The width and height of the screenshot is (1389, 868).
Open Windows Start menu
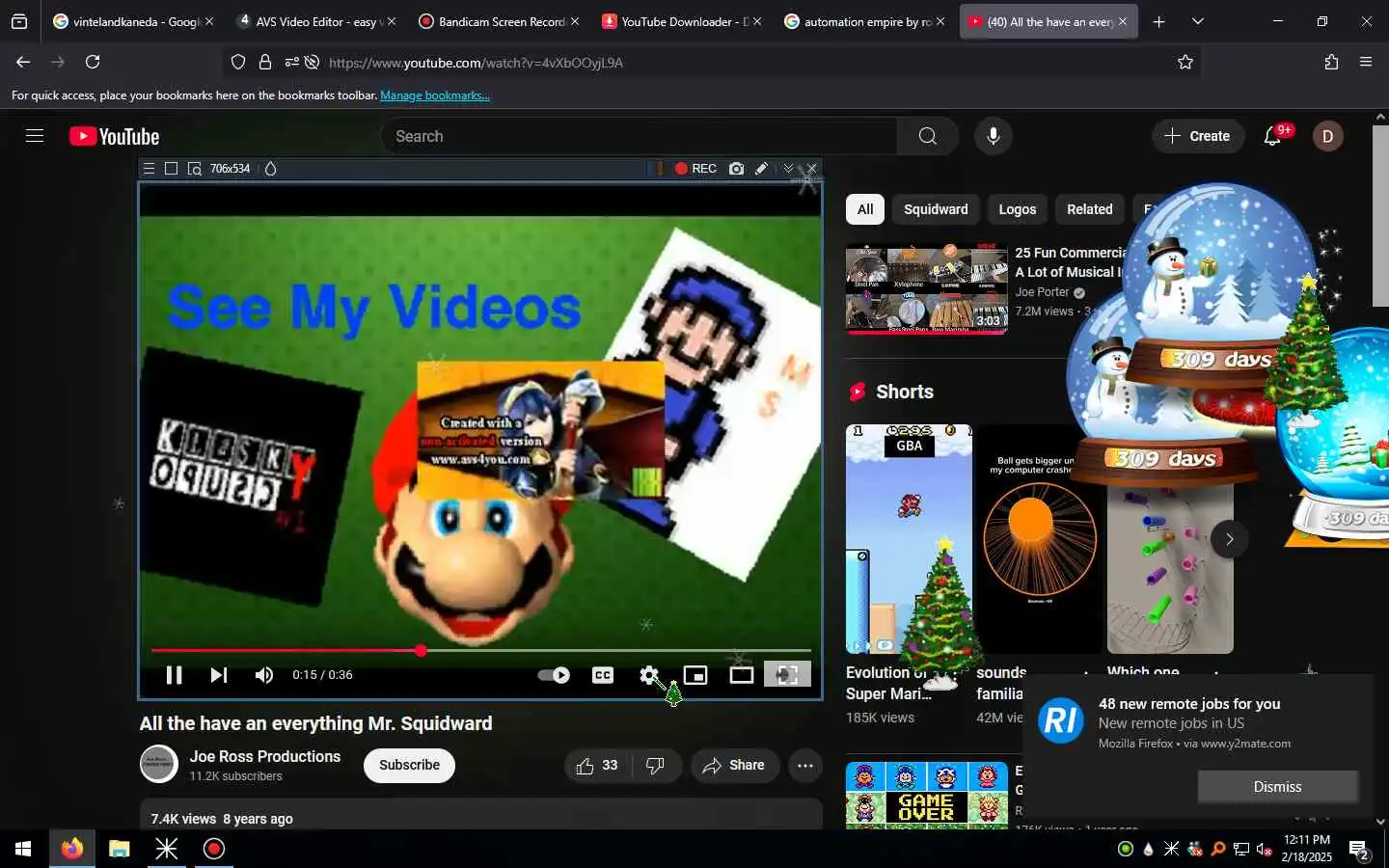tap(23, 849)
